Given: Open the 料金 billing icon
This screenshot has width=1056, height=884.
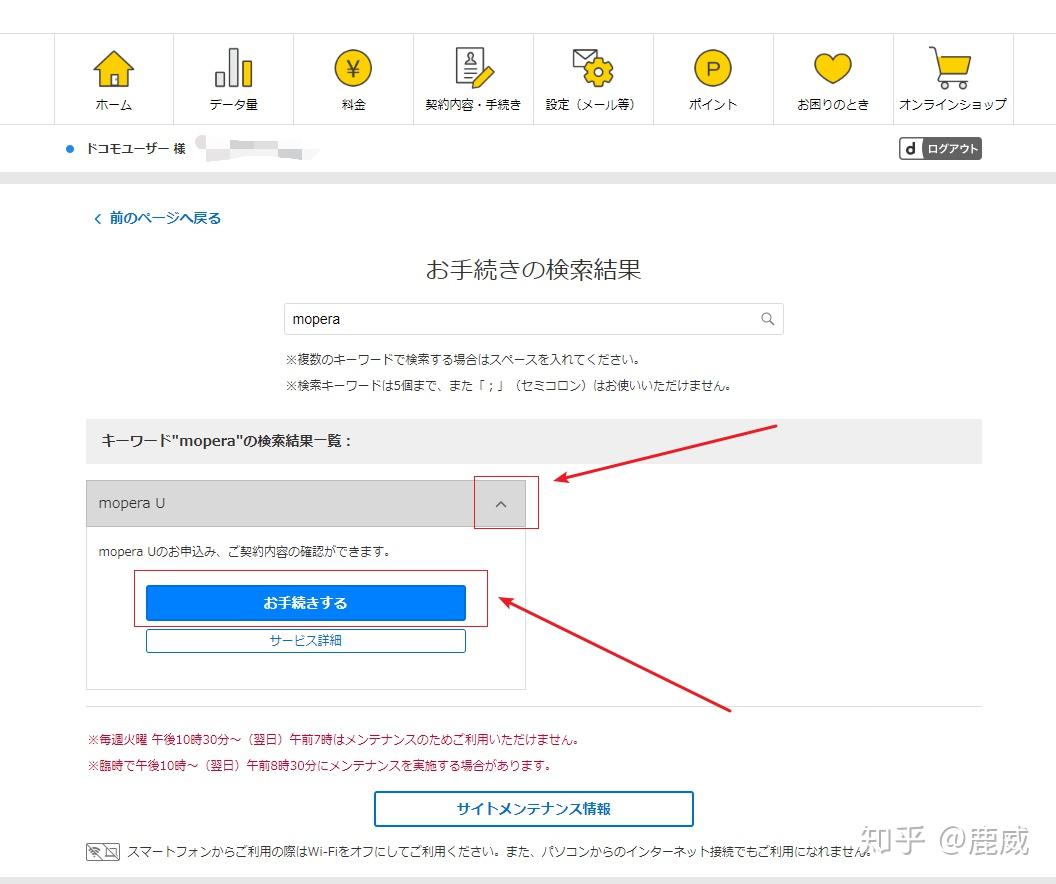Looking at the screenshot, I should pyautogui.click(x=353, y=78).
